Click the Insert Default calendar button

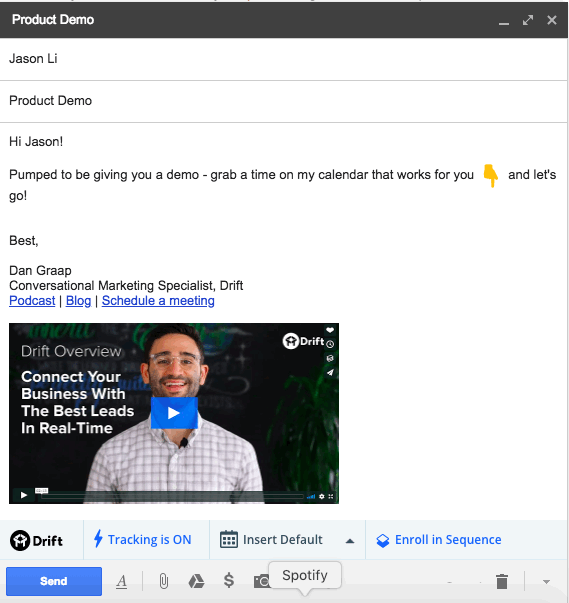coord(271,540)
